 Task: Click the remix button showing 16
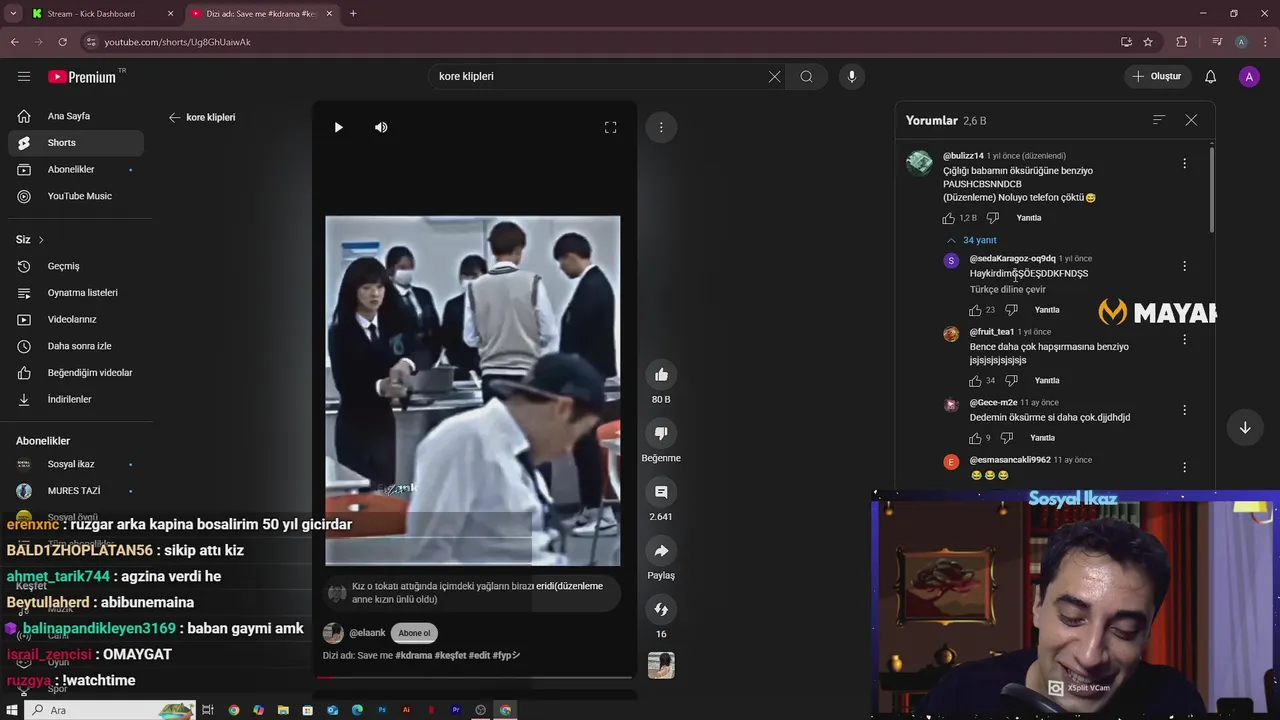click(661, 609)
